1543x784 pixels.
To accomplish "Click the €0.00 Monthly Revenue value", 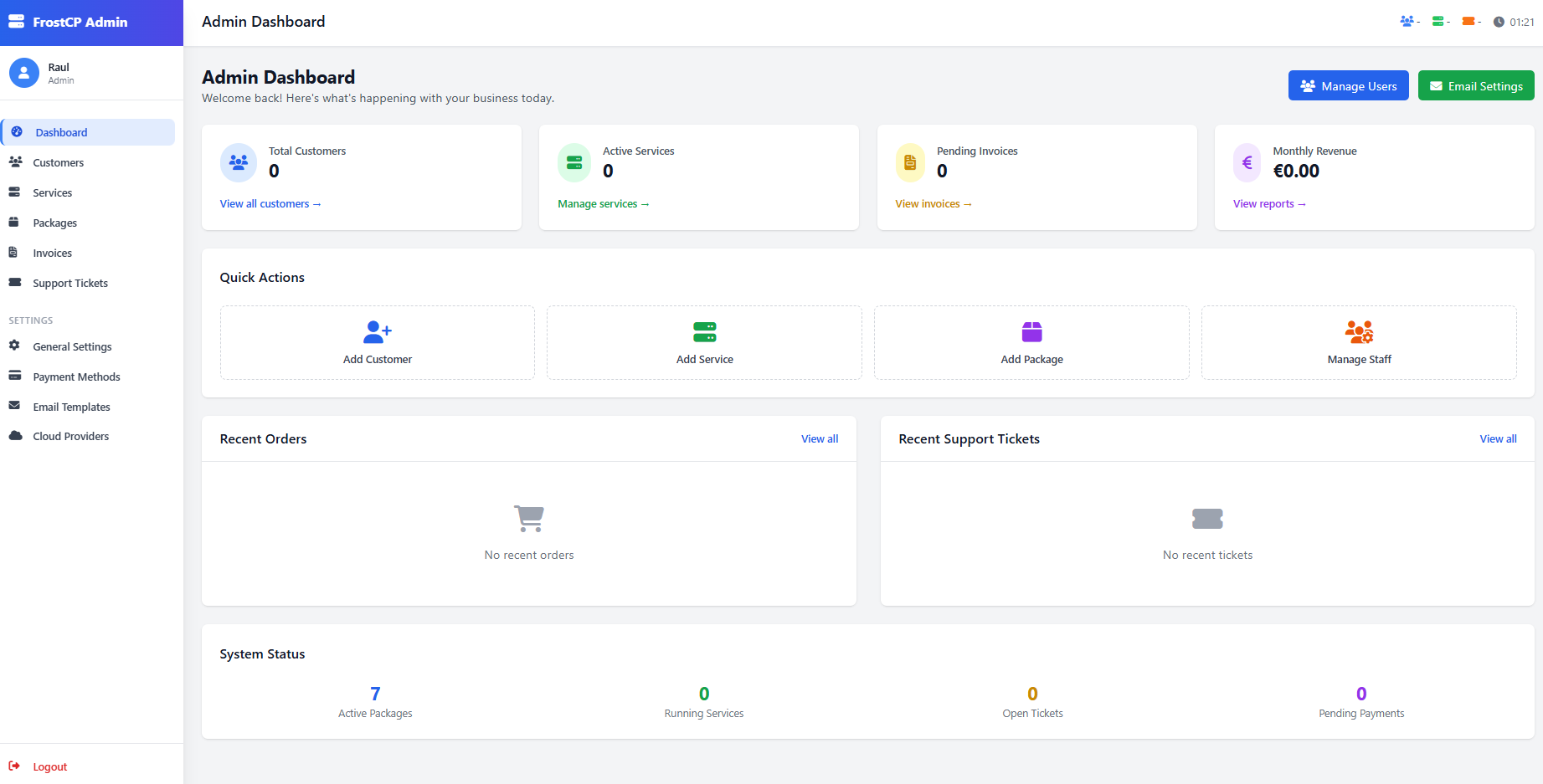I will (x=1296, y=171).
